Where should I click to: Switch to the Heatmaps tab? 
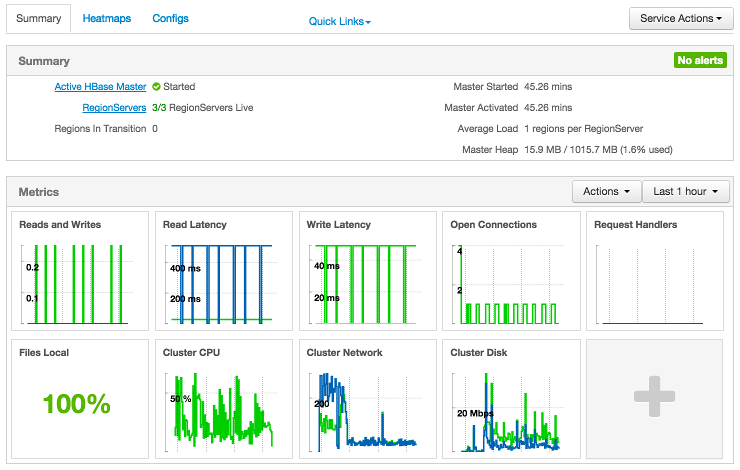click(107, 18)
